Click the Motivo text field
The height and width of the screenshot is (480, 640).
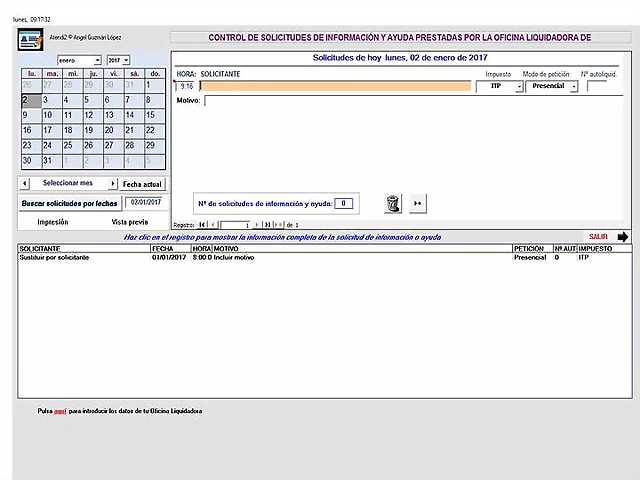(413, 101)
